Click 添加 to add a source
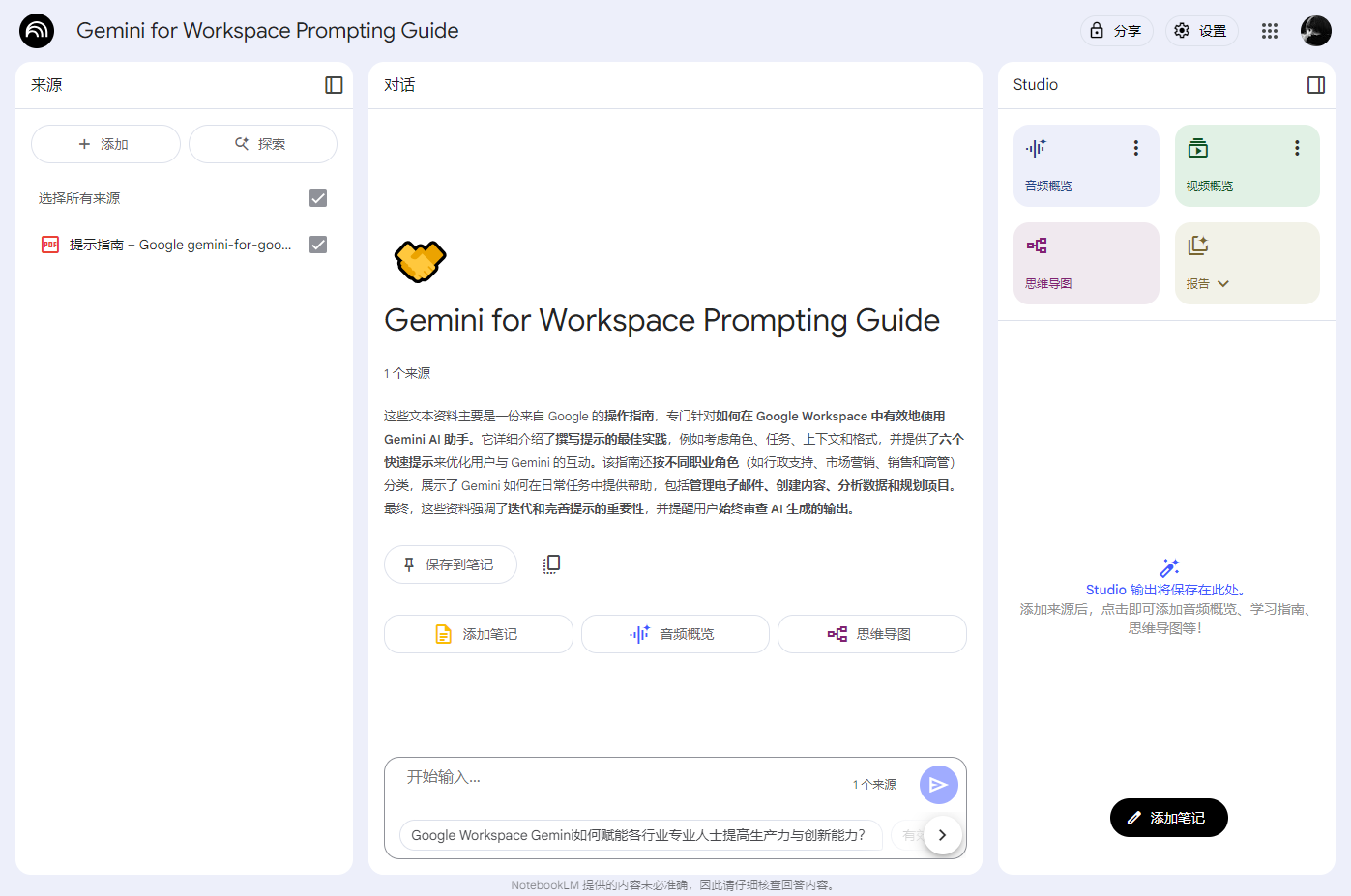Viewport: 1351px width, 896px height. tap(105, 144)
